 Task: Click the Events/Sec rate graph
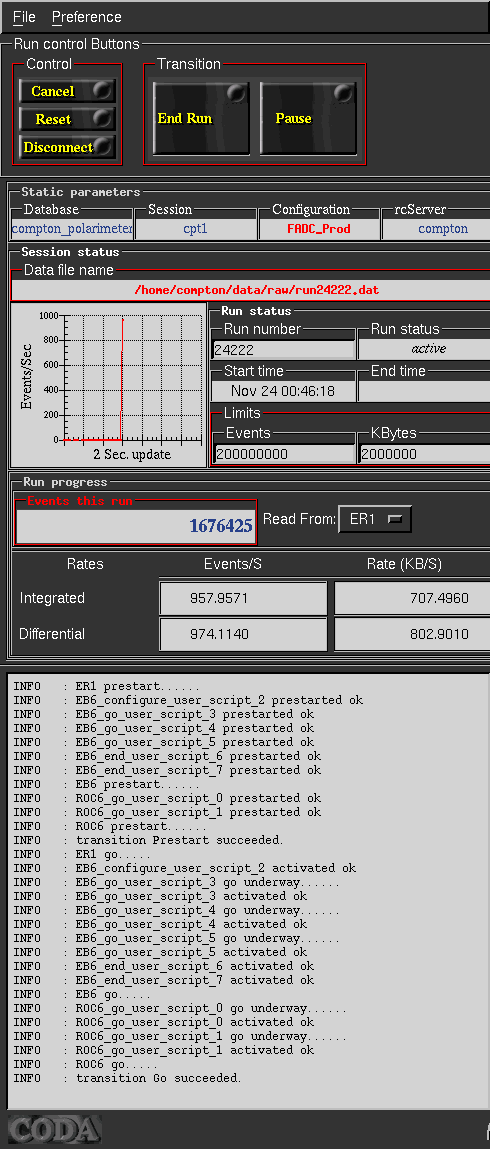[109, 385]
